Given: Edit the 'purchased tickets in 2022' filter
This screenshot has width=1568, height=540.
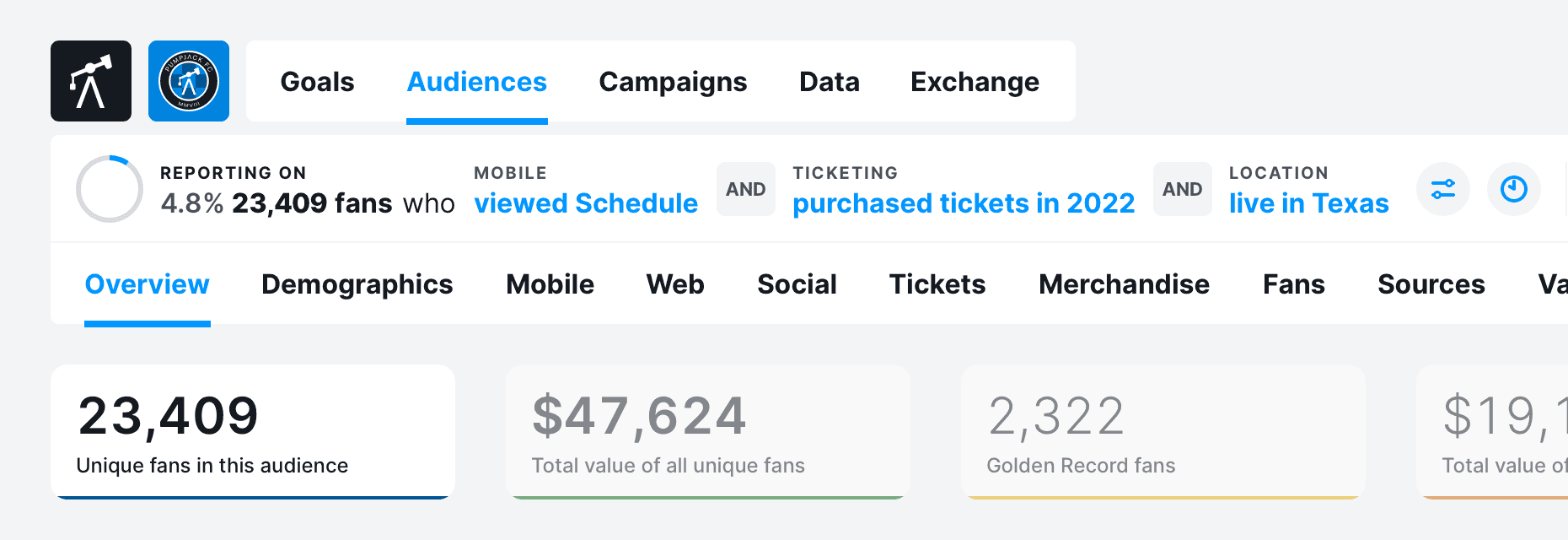Looking at the screenshot, I should tap(964, 203).
